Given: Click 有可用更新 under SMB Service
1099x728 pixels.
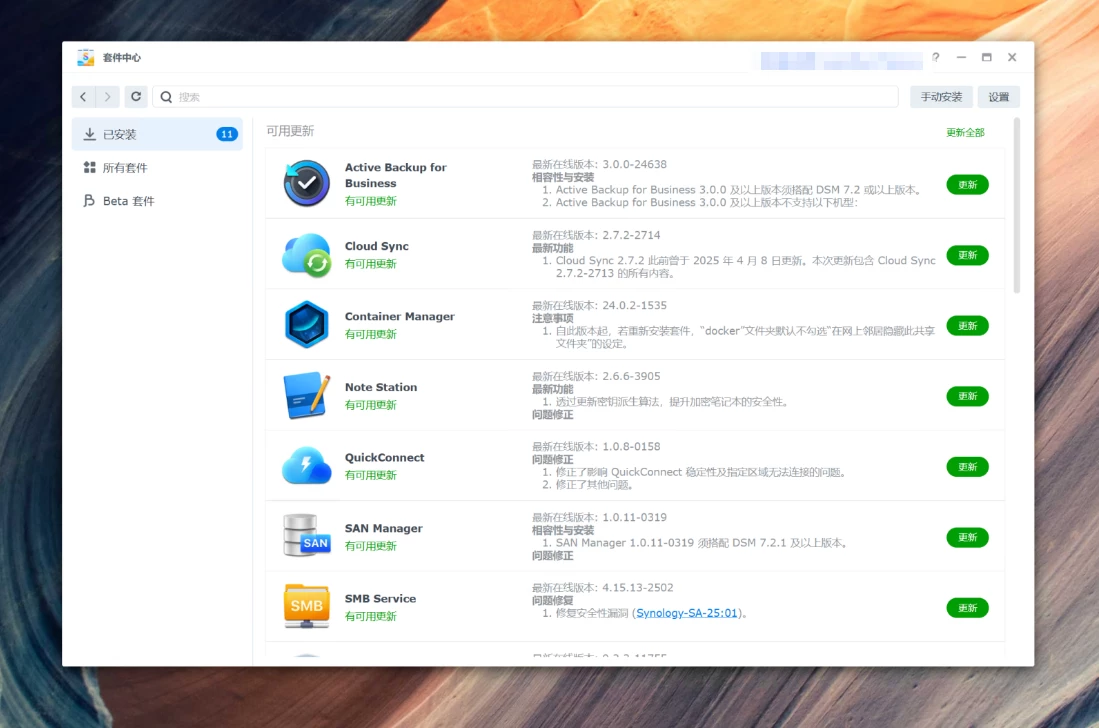Looking at the screenshot, I should 370,617.
